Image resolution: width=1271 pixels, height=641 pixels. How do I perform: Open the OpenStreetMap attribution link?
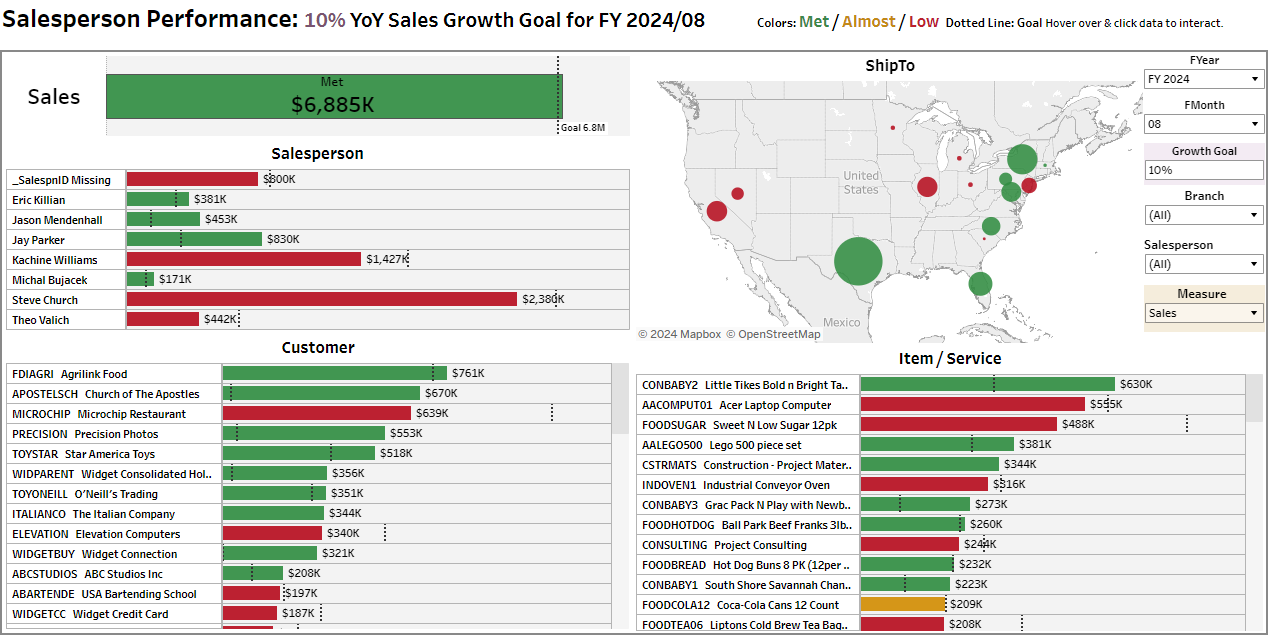point(773,334)
